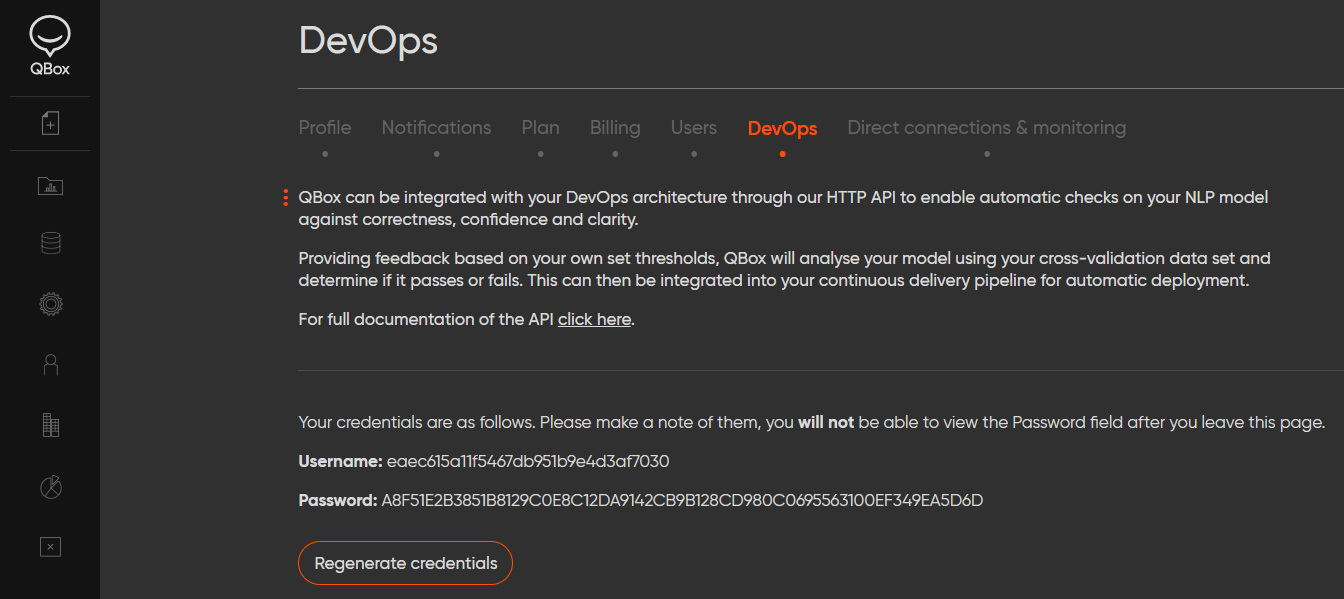Select the Billing tab
The image size is (1344, 599).
coord(615,128)
